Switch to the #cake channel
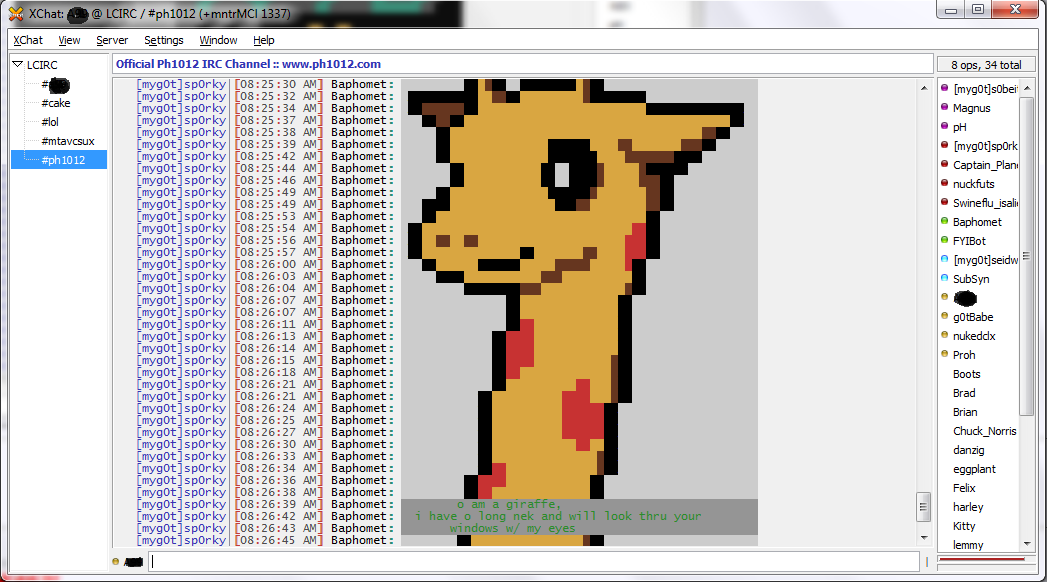Screen dimensions: 1047x582 click(56, 103)
